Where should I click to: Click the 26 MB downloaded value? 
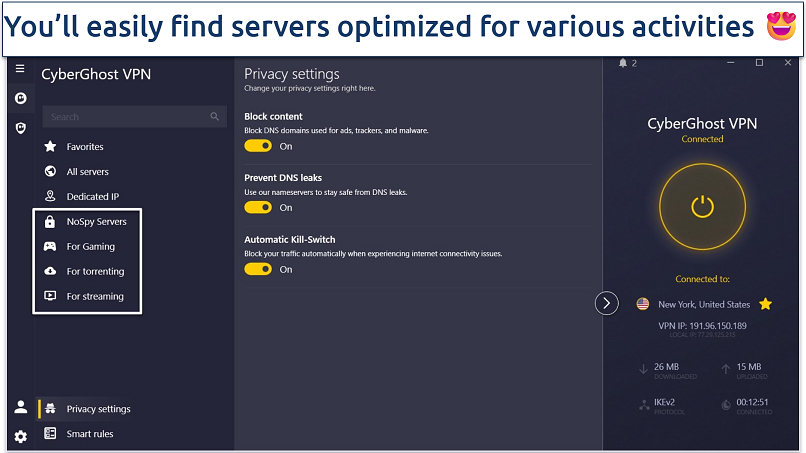(666, 367)
